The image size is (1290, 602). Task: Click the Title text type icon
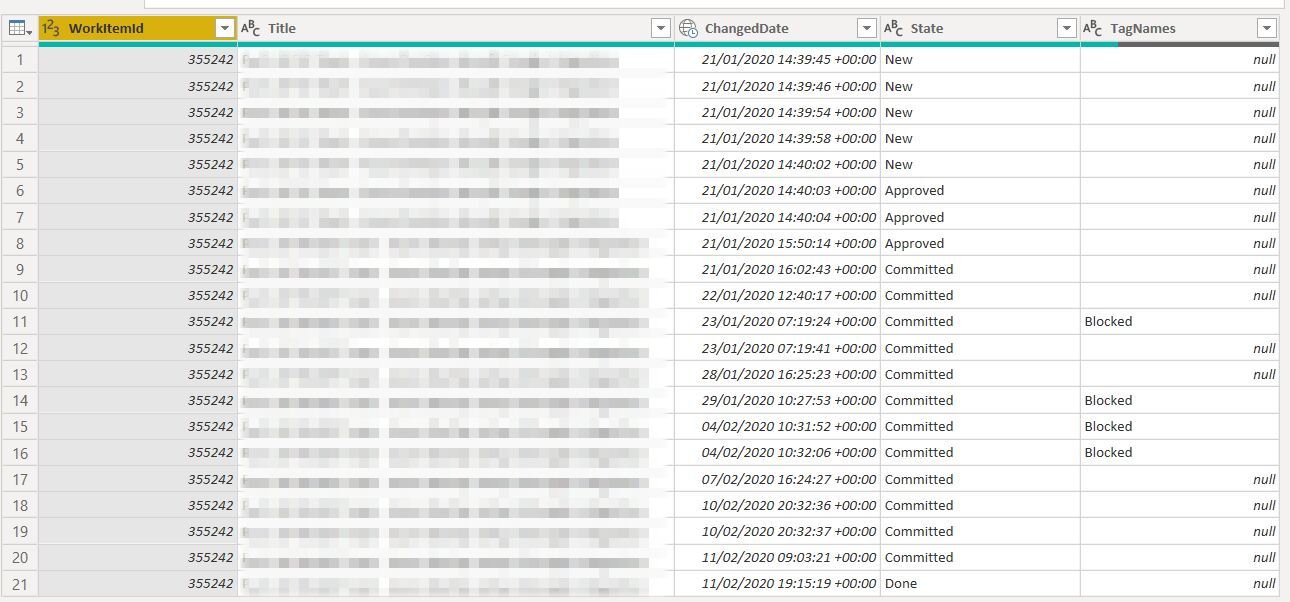click(250, 28)
